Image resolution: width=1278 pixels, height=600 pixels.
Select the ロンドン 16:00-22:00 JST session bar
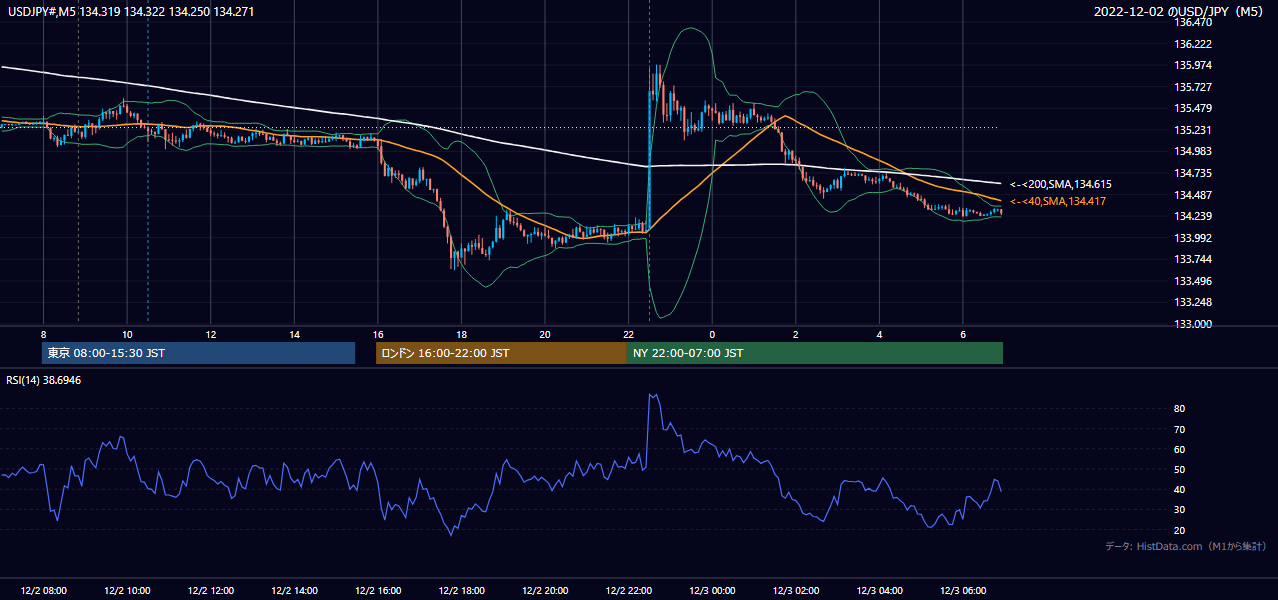pyautogui.click(x=501, y=353)
